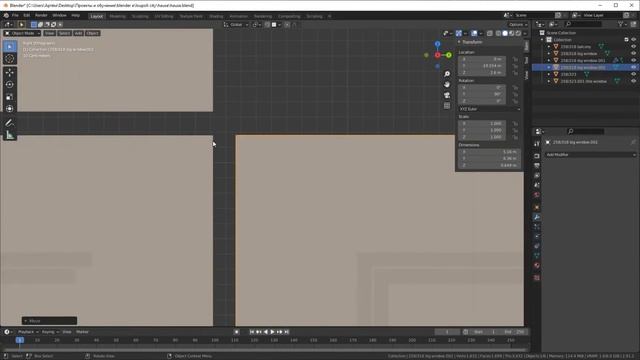Open XYZ Euler rotation mode dropdown
This screenshot has height=360, width=640.
489,109
